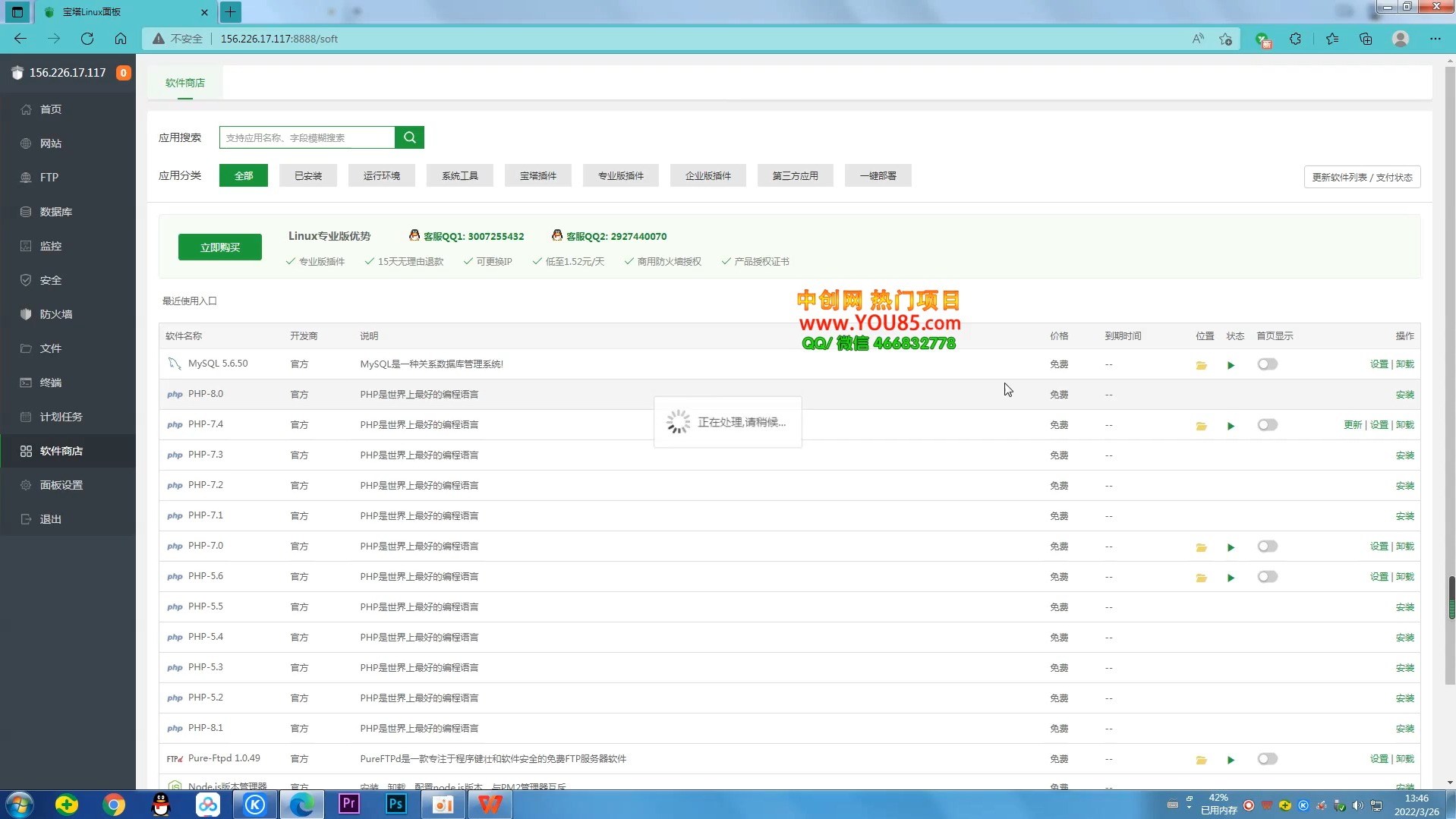1456x819 pixels.
Task: Open 网站 in the sidebar
Action: 68,143
